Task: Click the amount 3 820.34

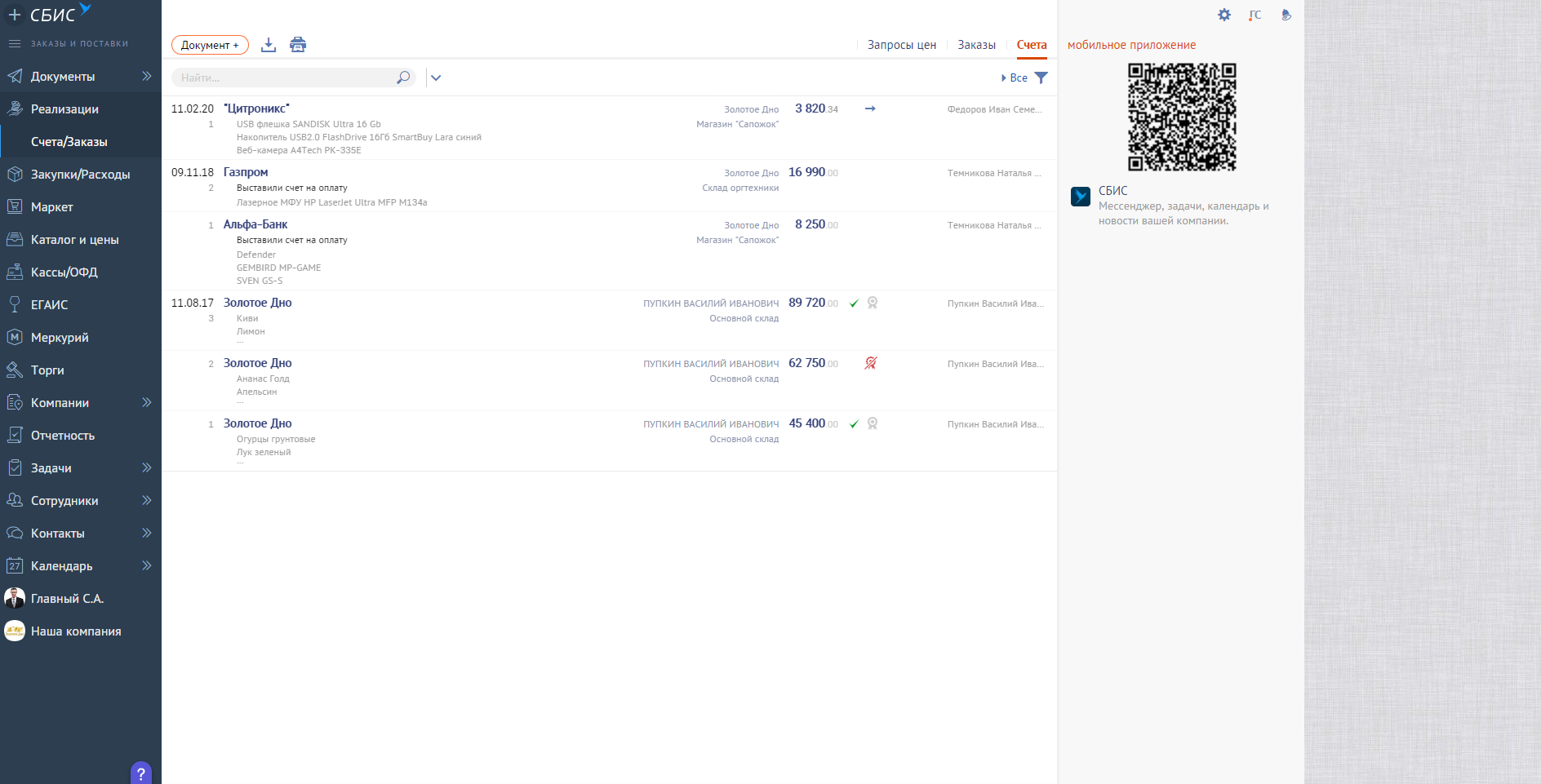Action: 816,109
